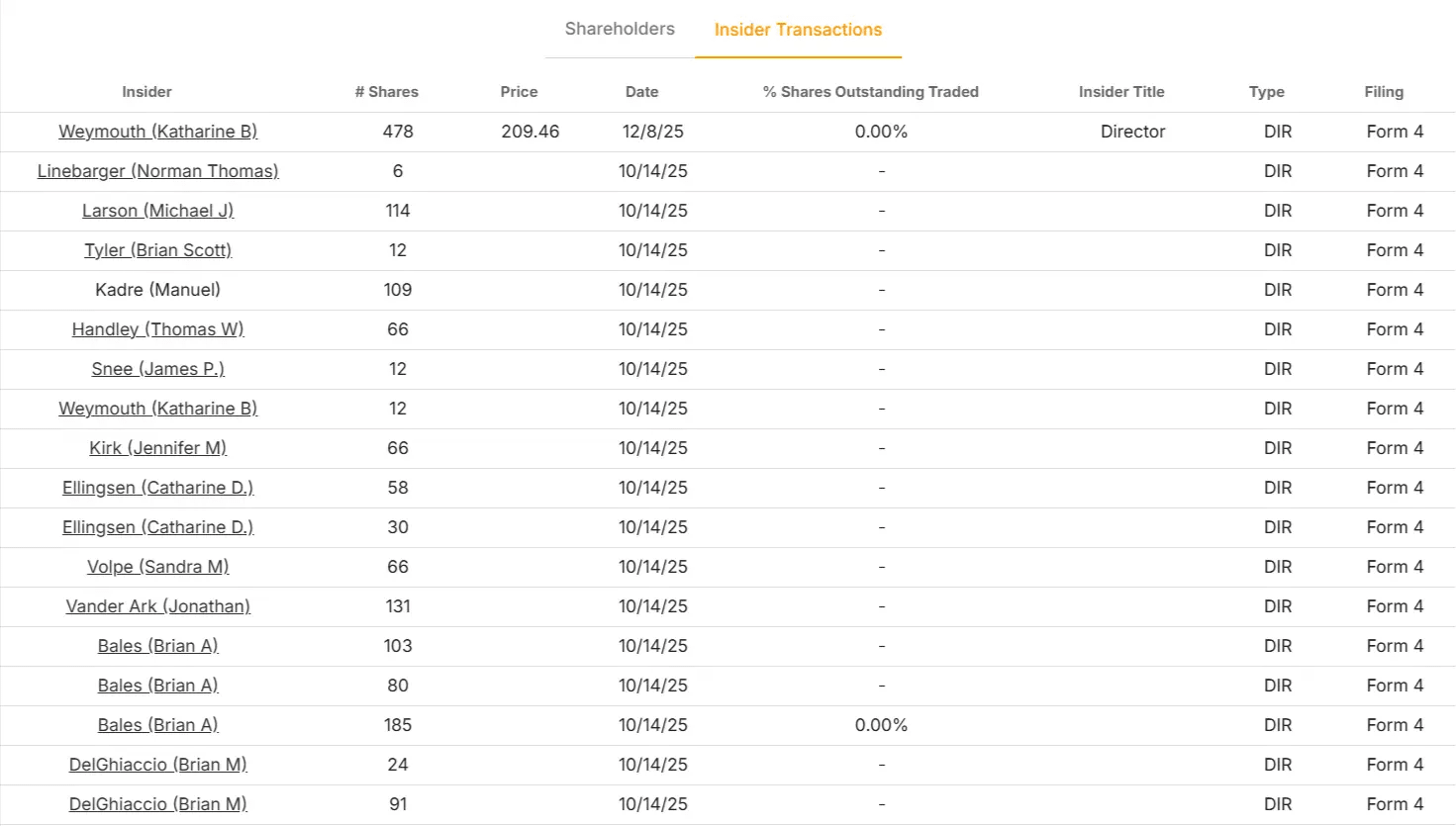Open Kirk (Jennifer M) link
Viewport: 1456px width, 826px height.
pyautogui.click(x=157, y=448)
